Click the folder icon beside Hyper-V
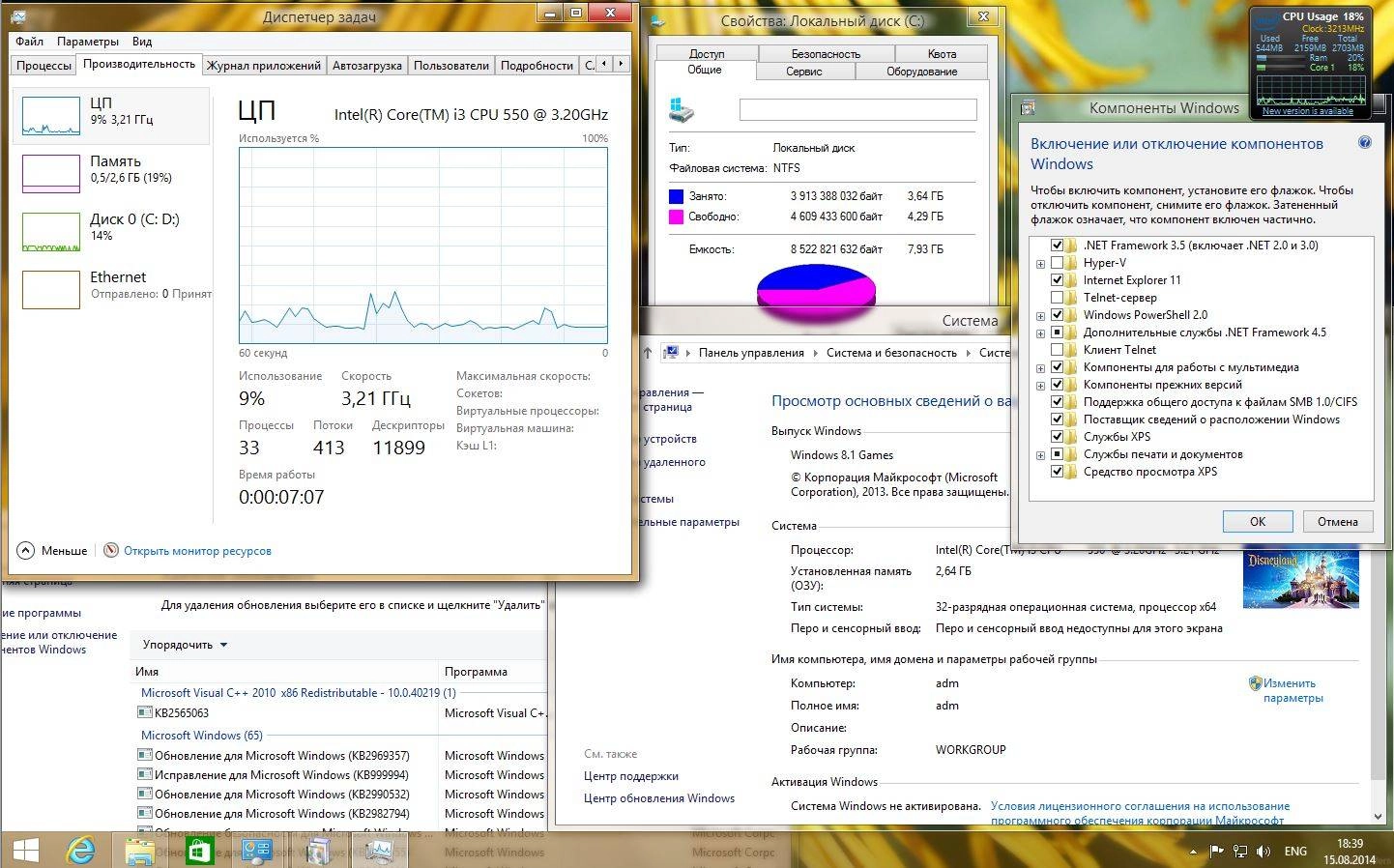 1071,263
